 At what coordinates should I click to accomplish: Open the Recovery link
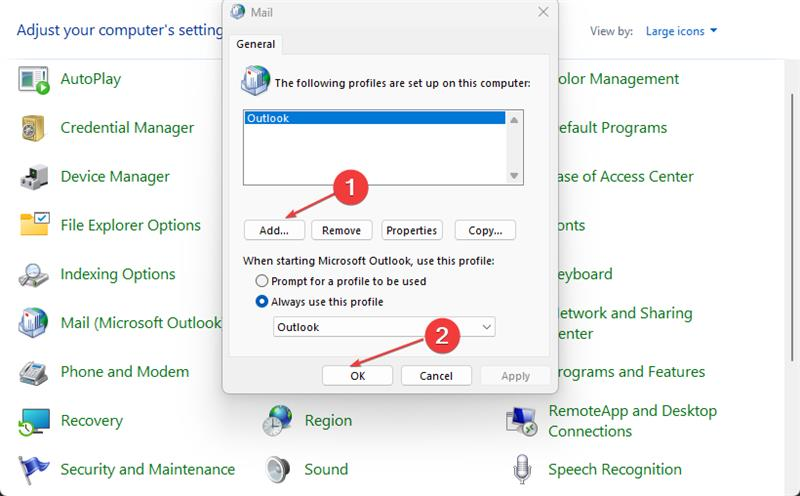(x=92, y=420)
